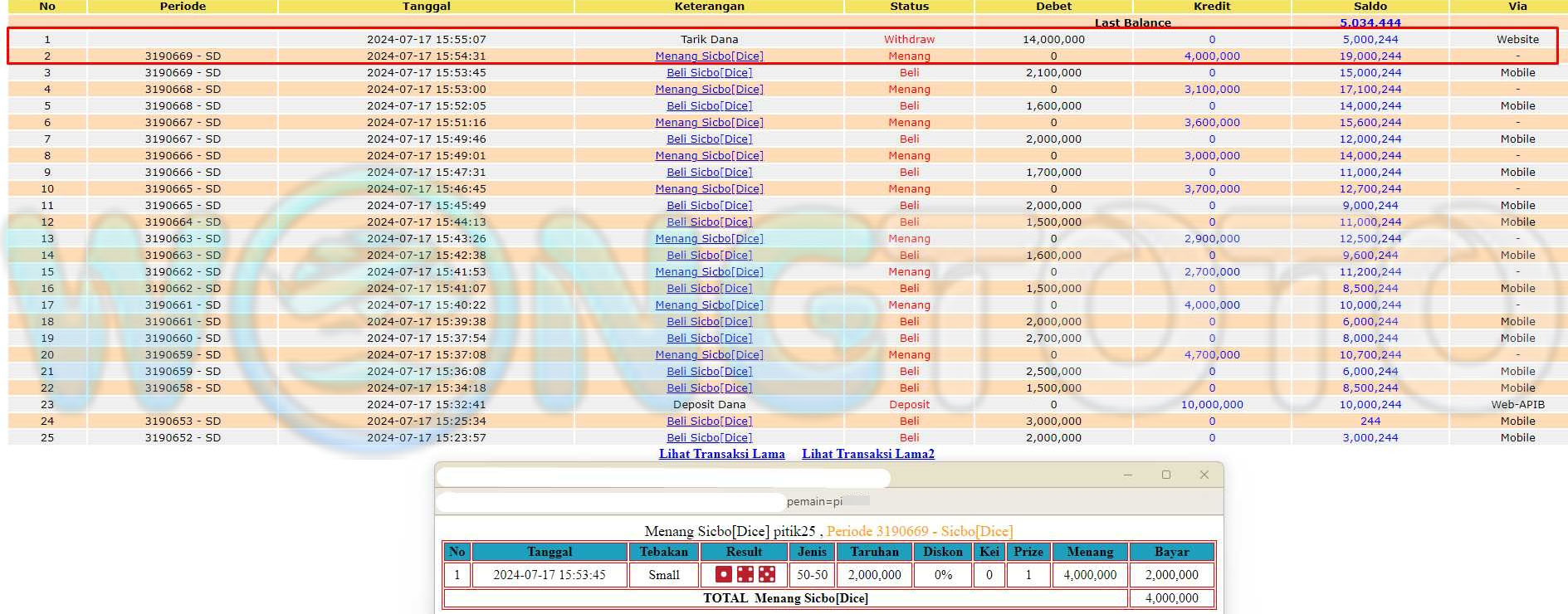Open Menang Sicbo[Dice] link in row 2
The height and width of the screenshot is (614, 1568).
pos(709,56)
